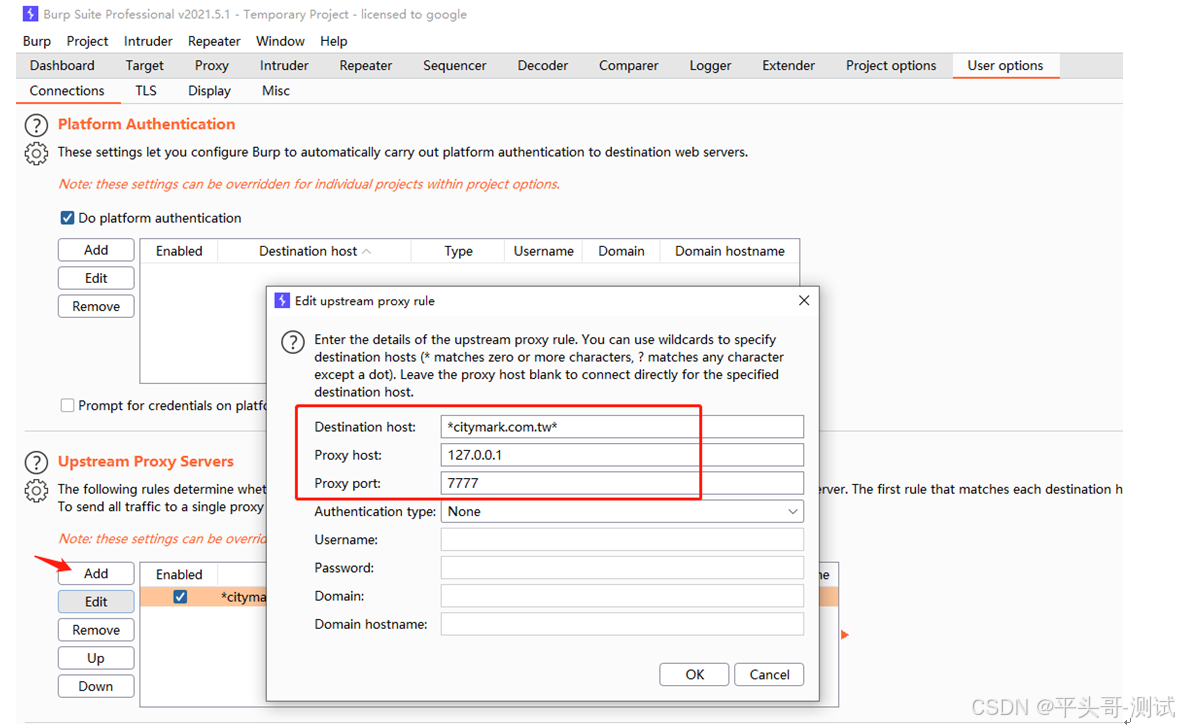Open the Help menu
The height and width of the screenshot is (727, 1179).
tap(333, 41)
